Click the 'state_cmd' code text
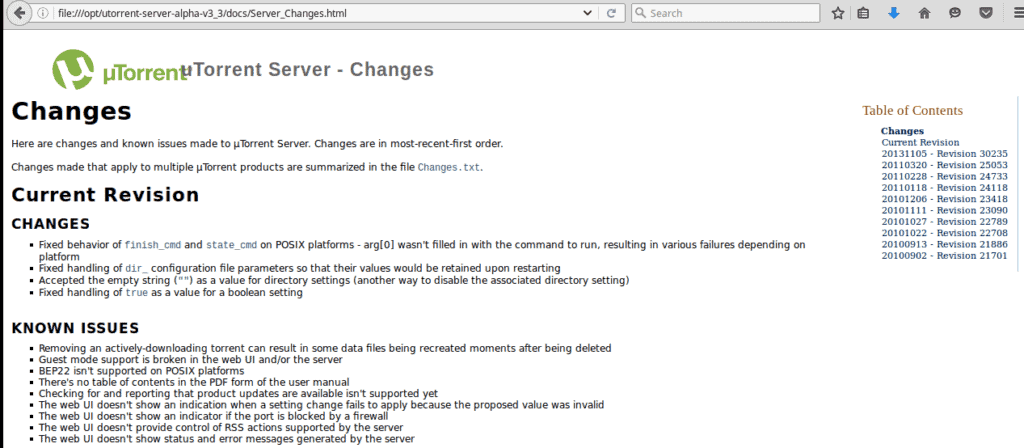Screen dimensions: 1024x448 [232, 245]
